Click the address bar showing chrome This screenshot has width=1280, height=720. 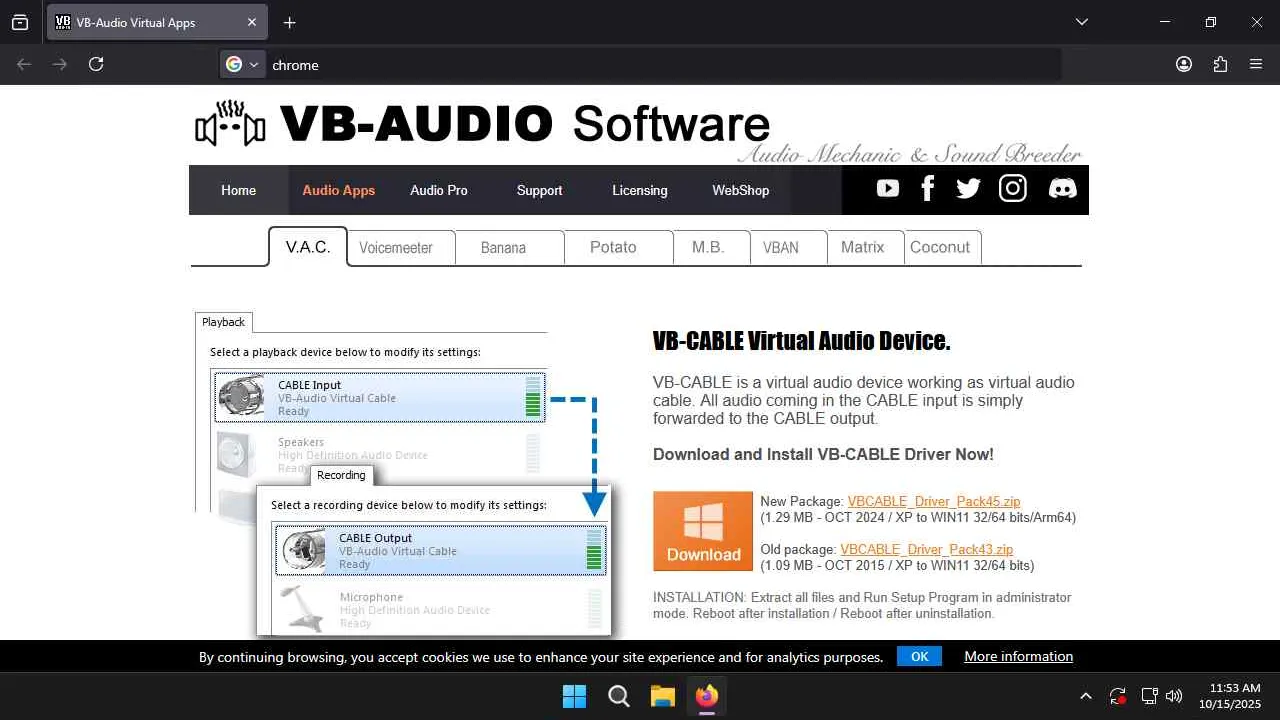point(640,64)
